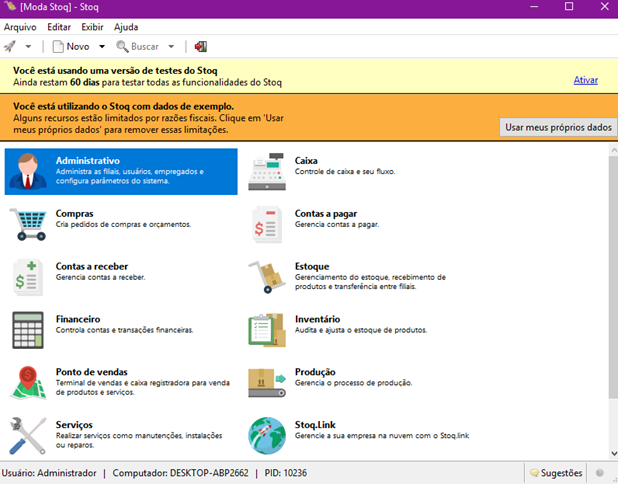Select the Inventário title text
Screen dimensions: 618x484
[317, 319]
